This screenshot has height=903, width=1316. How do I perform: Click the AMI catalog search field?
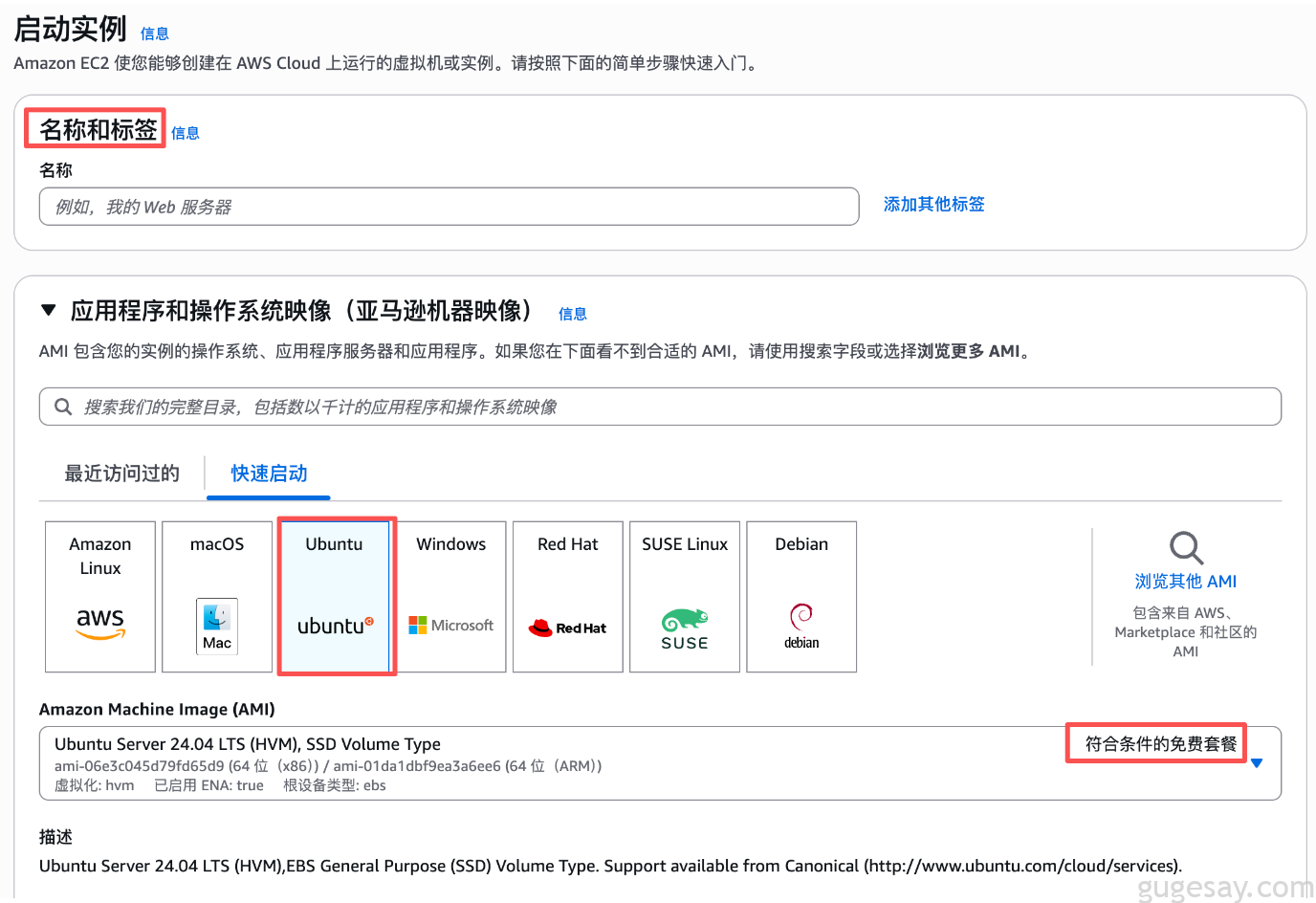click(660, 407)
